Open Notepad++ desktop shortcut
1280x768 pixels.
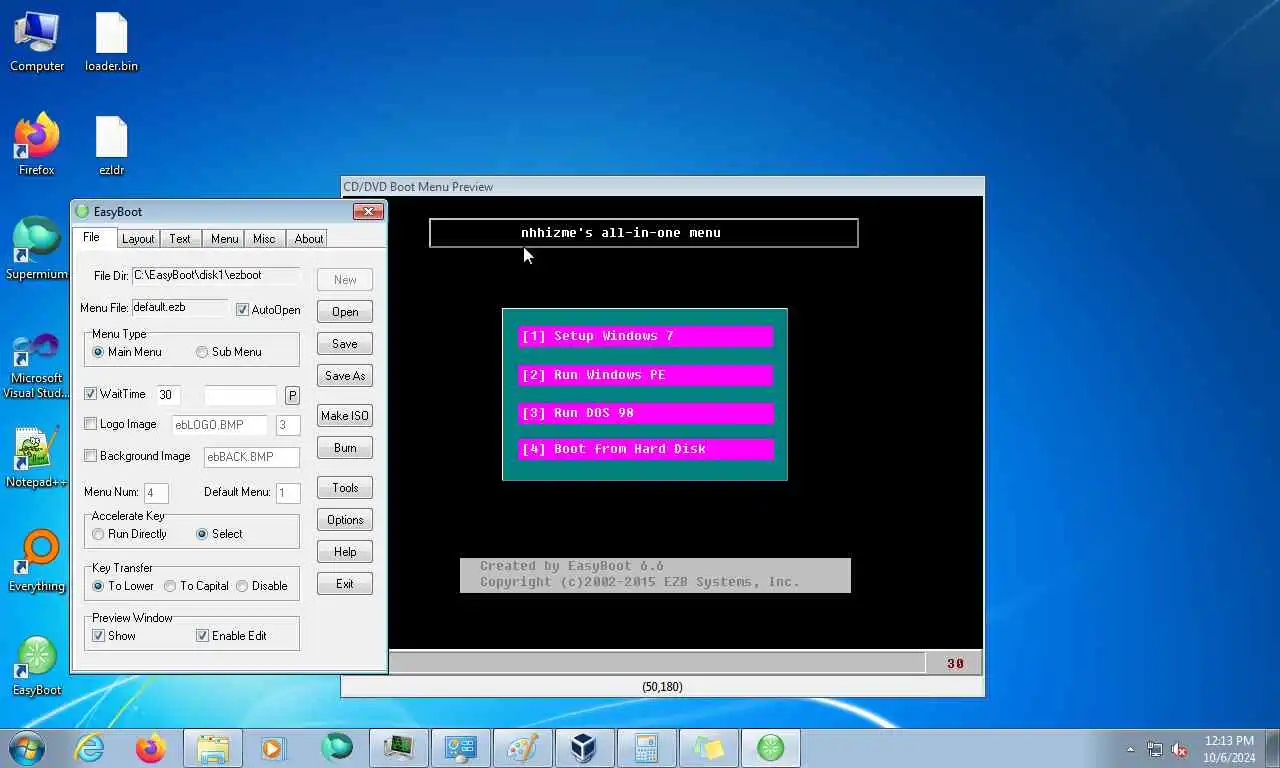tap(37, 458)
